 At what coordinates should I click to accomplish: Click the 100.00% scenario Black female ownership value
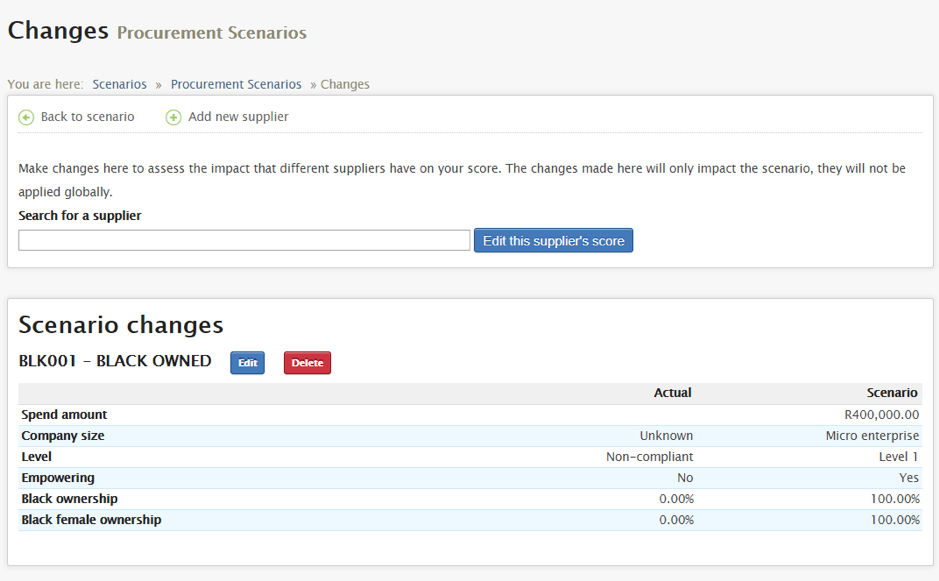tap(895, 520)
